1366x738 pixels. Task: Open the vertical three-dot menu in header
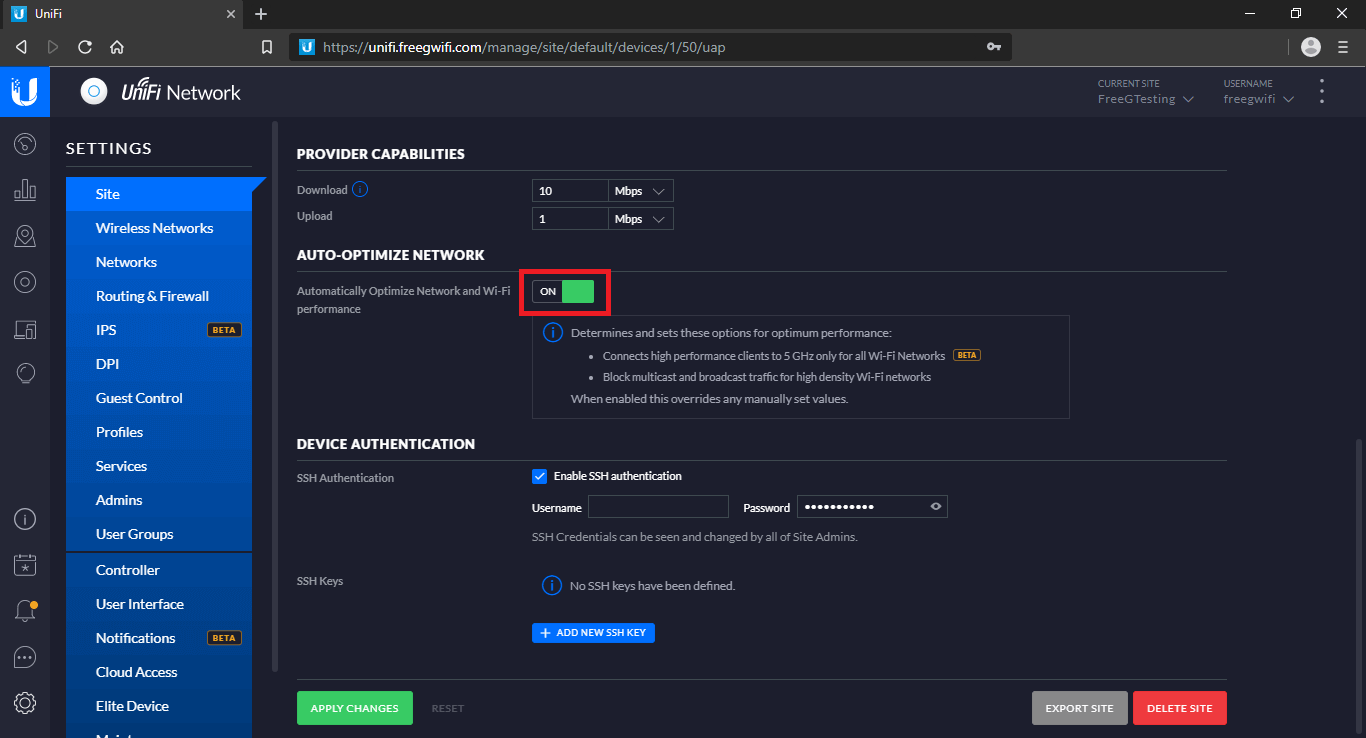coord(1322,92)
